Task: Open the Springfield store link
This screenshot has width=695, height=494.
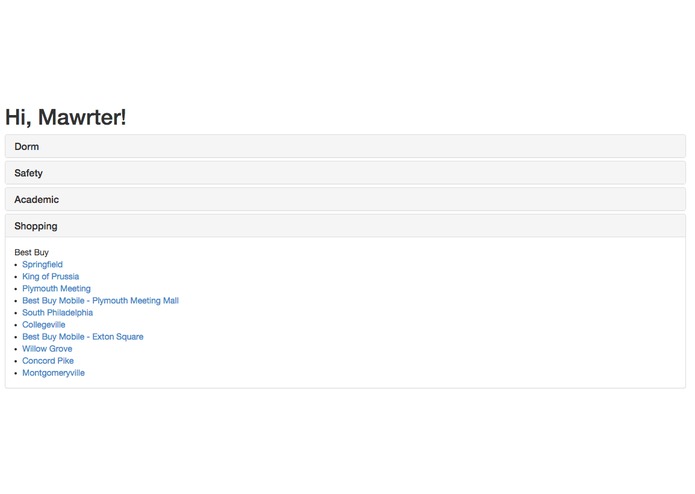Action: pyautogui.click(x=43, y=265)
